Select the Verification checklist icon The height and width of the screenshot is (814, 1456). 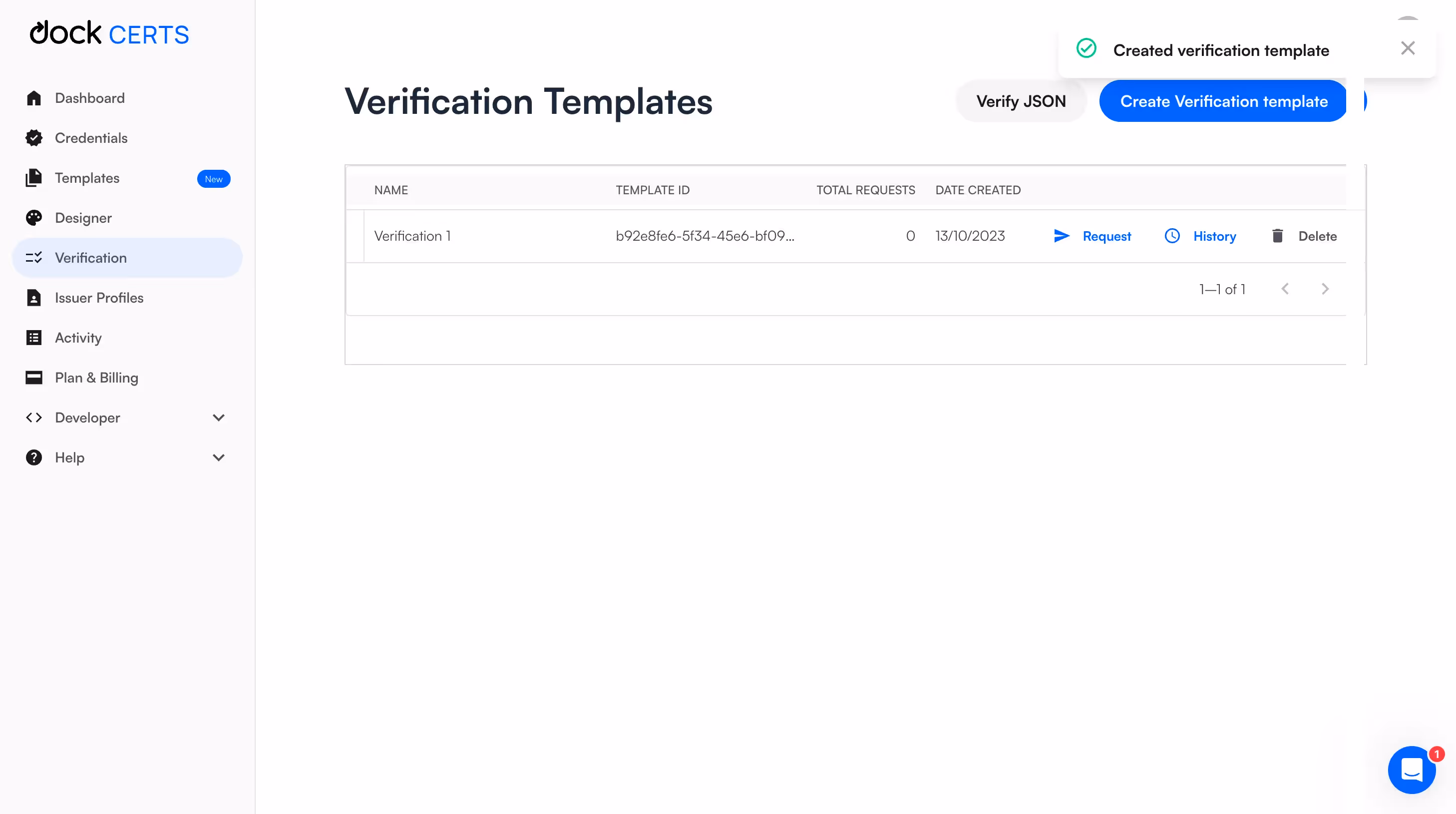point(34,258)
